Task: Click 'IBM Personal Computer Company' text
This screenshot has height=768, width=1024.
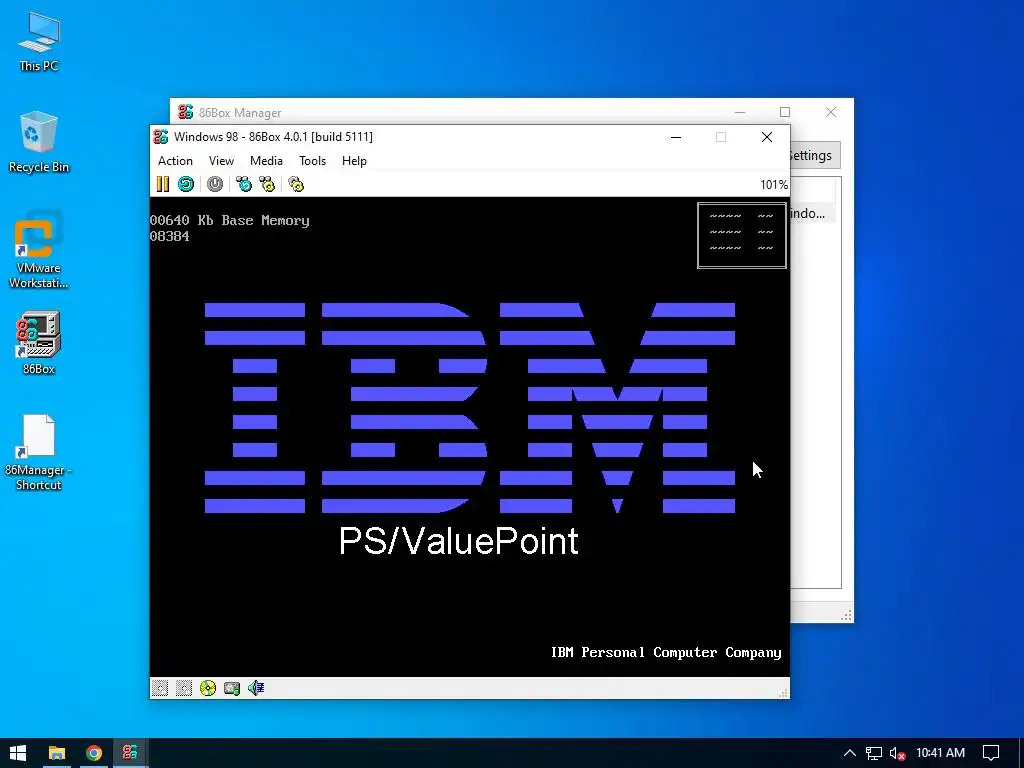Action: click(x=665, y=652)
